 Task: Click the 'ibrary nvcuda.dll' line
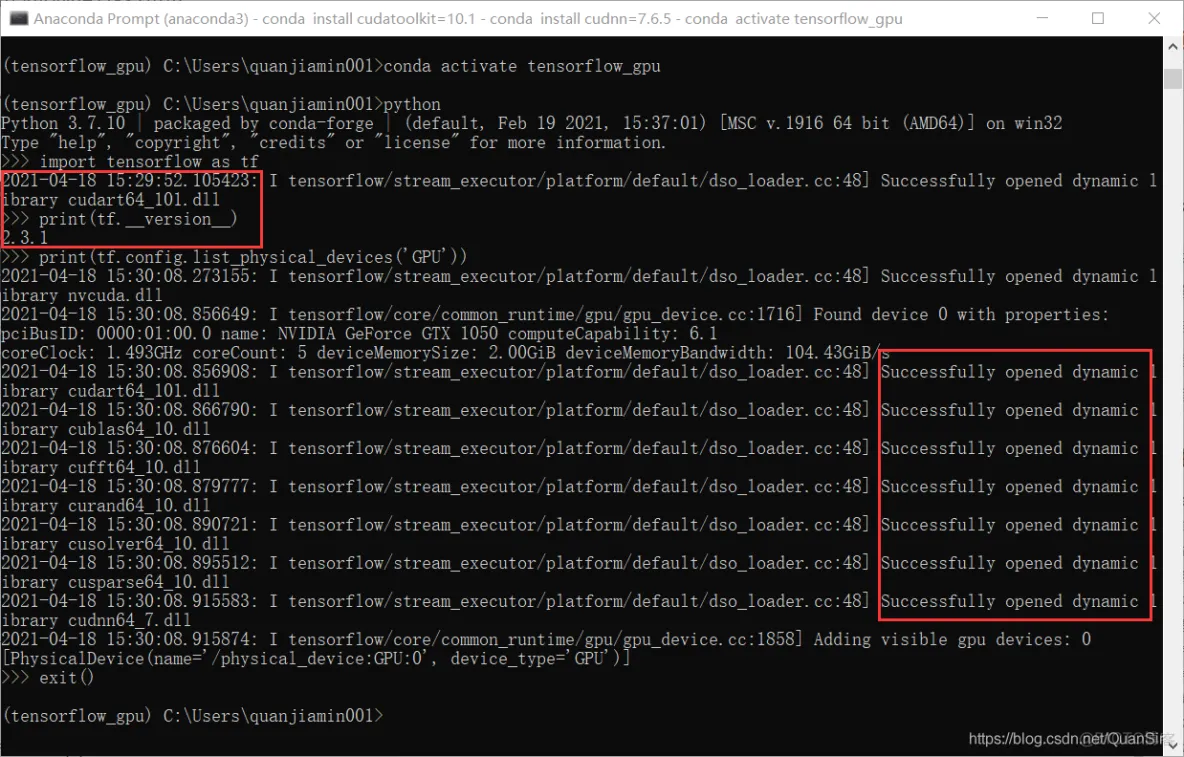tap(82, 295)
